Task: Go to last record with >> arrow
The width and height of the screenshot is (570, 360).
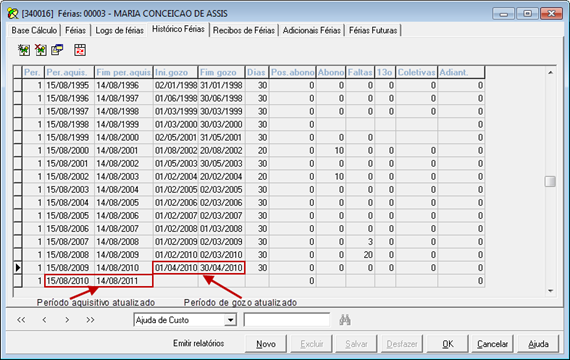Action: click(90, 320)
